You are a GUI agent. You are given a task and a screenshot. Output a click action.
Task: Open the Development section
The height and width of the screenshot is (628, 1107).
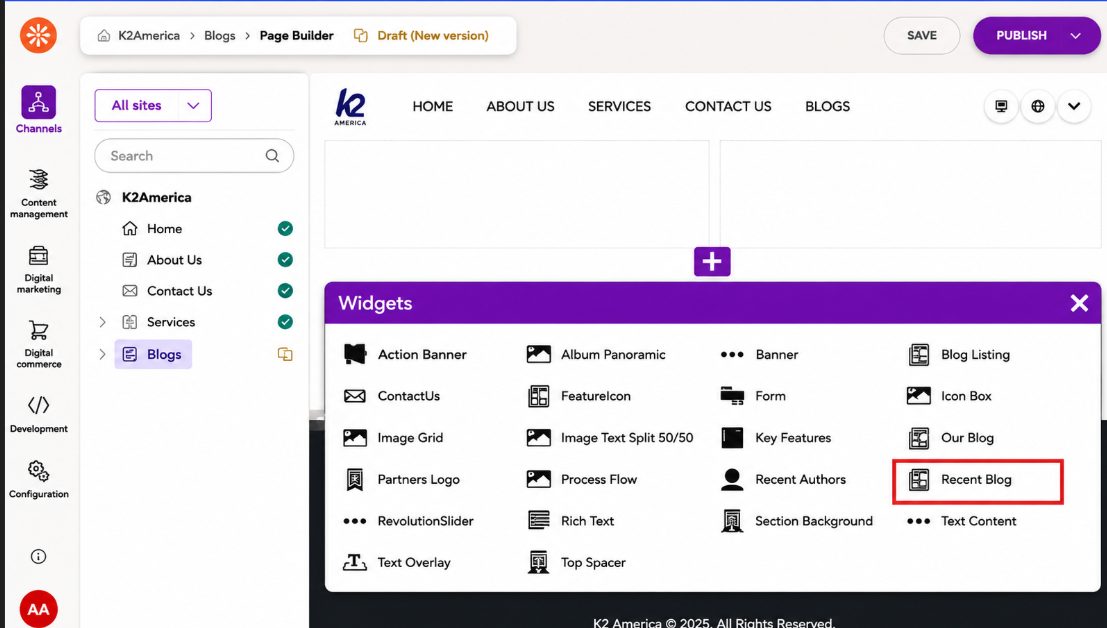(x=39, y=414)
